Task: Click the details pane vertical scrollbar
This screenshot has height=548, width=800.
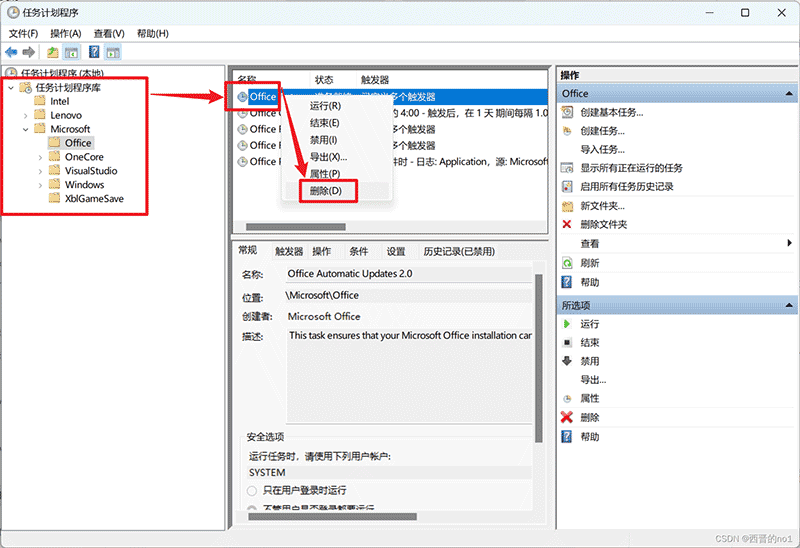Action: tap(538, 358)
